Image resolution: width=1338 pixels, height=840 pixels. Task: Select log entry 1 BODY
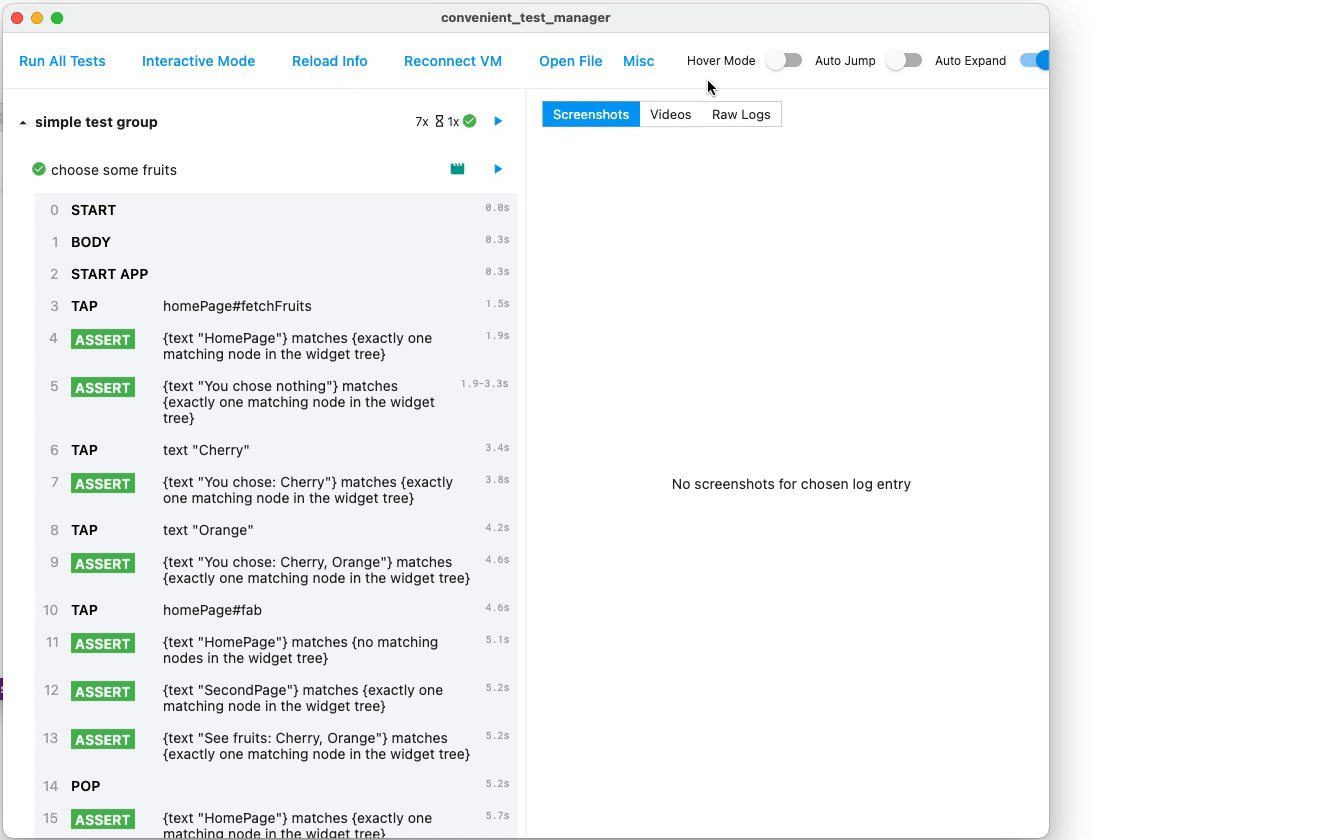pyautogui.click(x=276, y=242)
